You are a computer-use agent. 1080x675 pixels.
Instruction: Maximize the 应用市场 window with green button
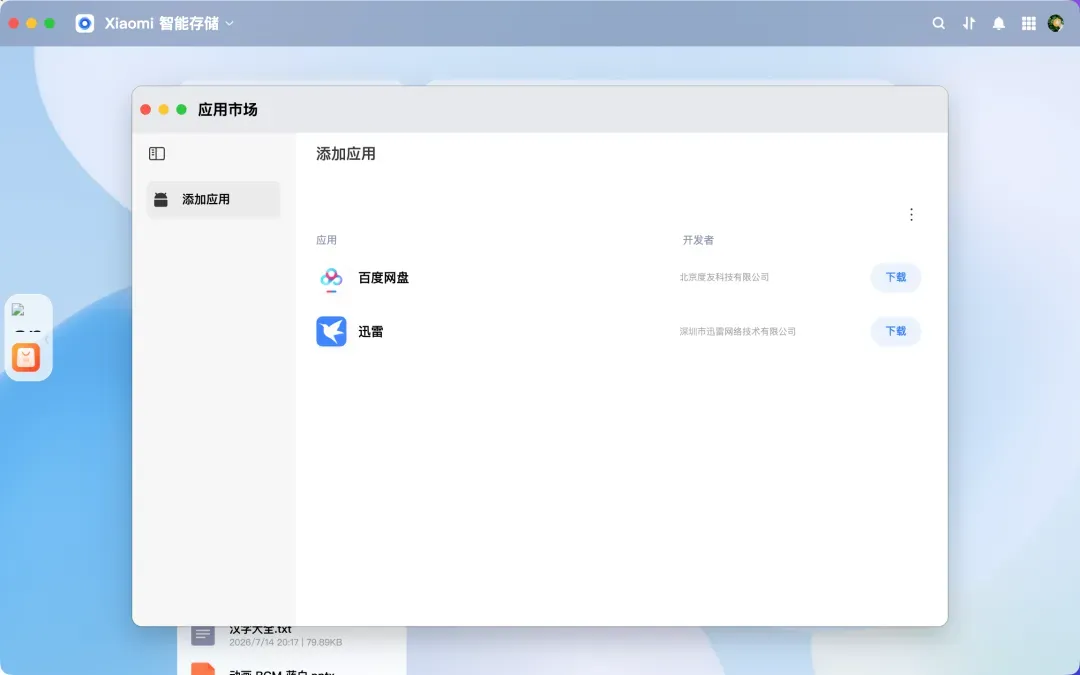click(181, 110)
